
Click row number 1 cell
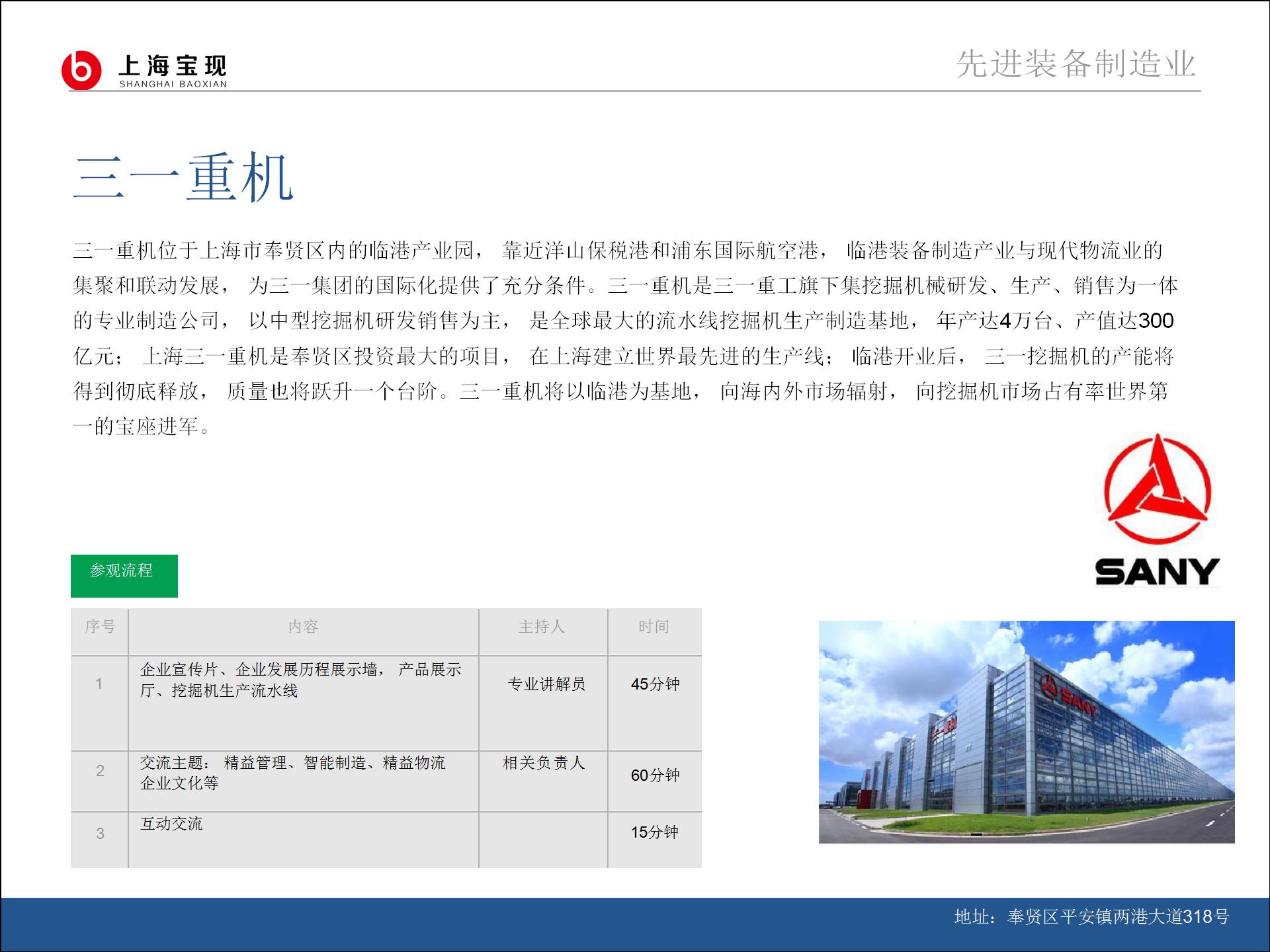(x=100, y=703)
